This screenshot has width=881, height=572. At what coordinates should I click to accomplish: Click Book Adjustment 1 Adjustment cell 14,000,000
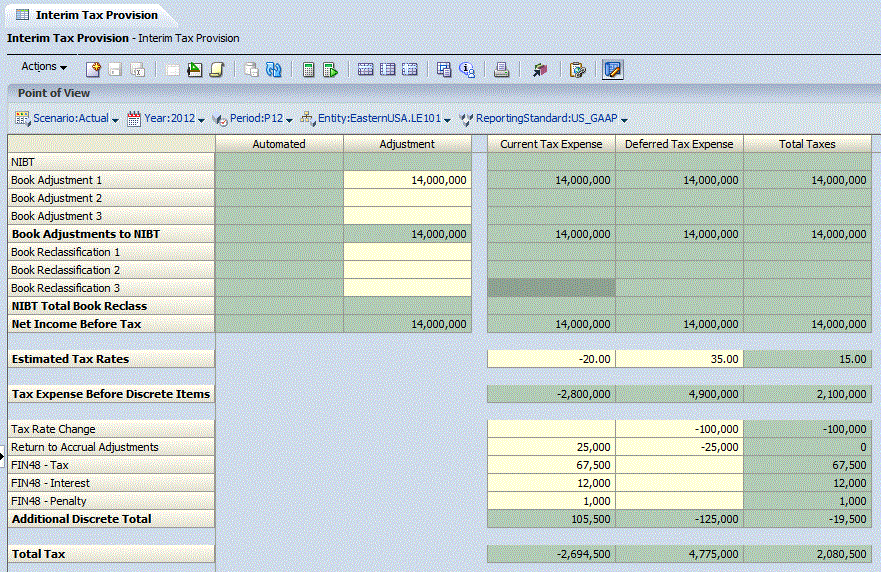pos(407,180)
